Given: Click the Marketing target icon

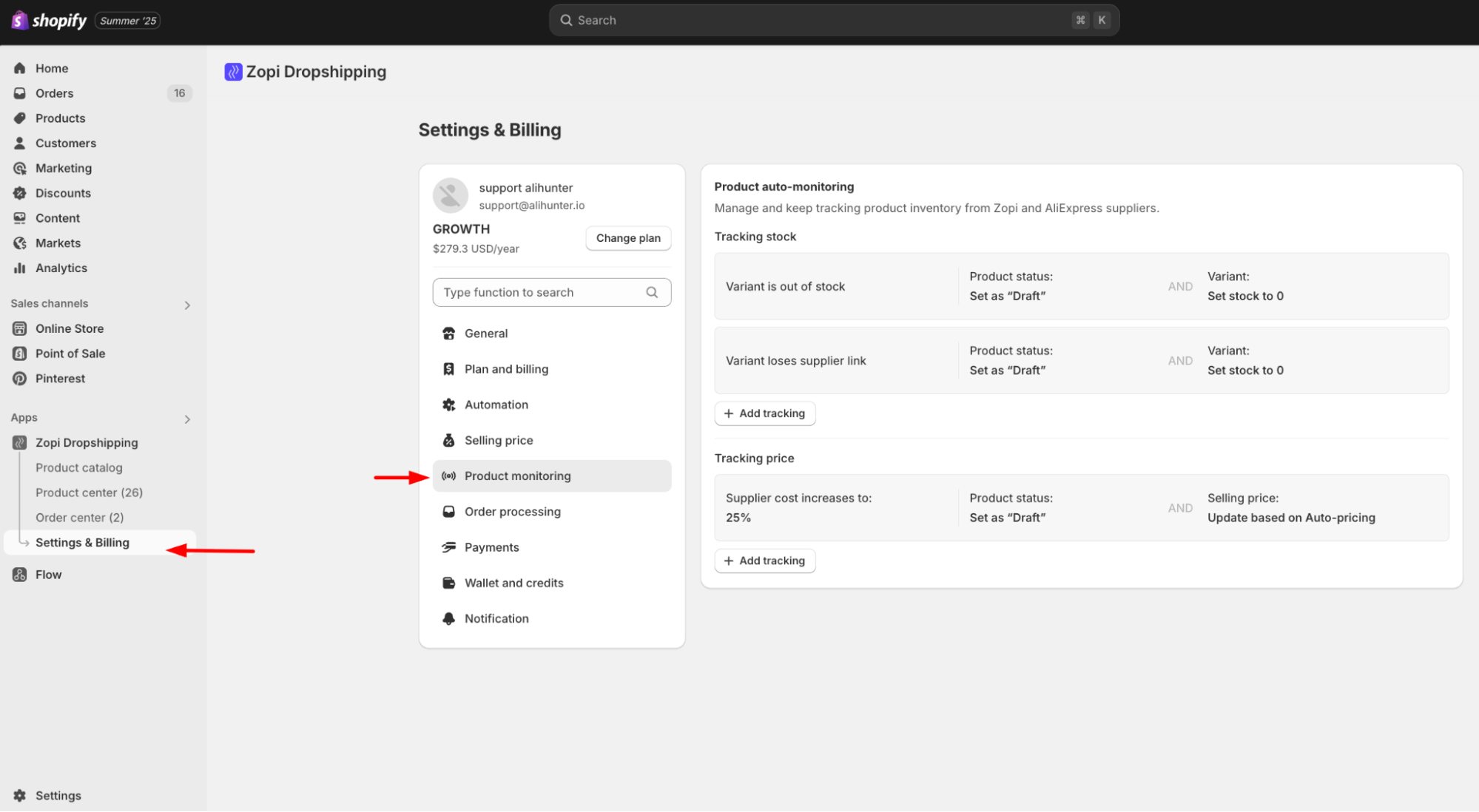Looking at the screenshot, I should coord(20,169).
